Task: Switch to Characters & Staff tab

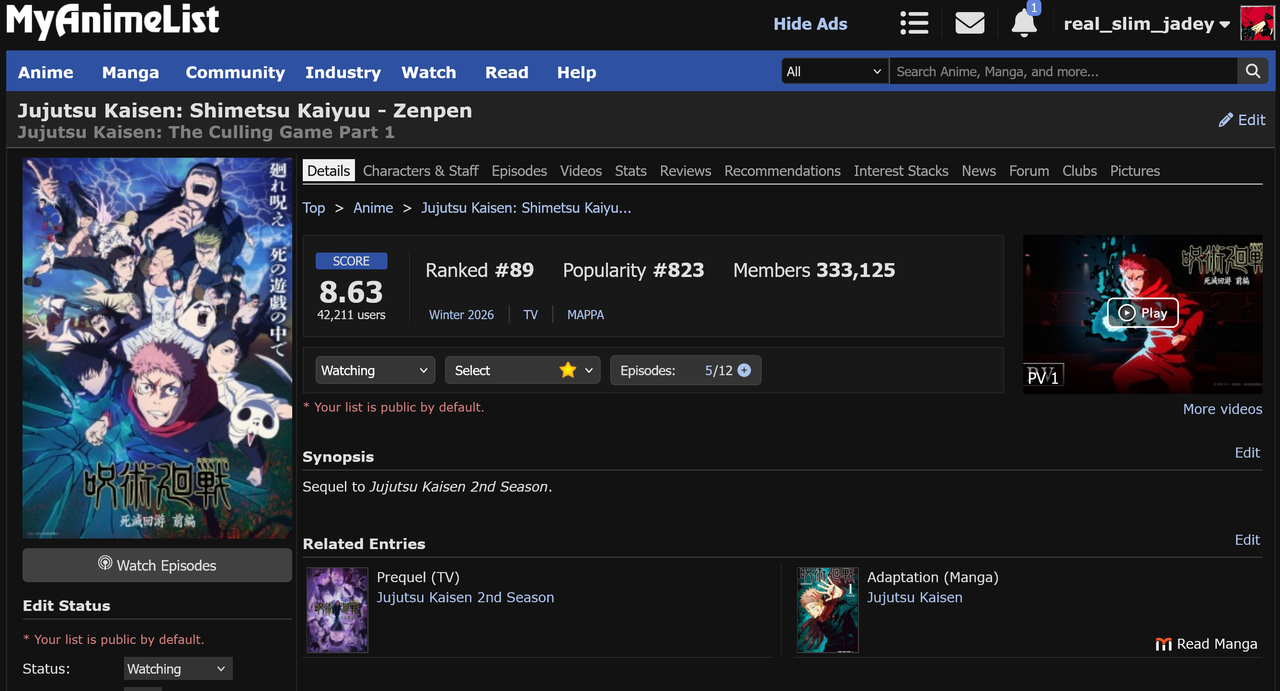Action: [421, 171]
